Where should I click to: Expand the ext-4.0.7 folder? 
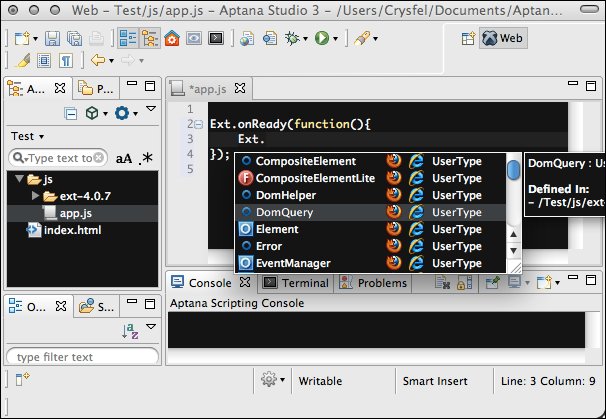click(x=35, y=196)
